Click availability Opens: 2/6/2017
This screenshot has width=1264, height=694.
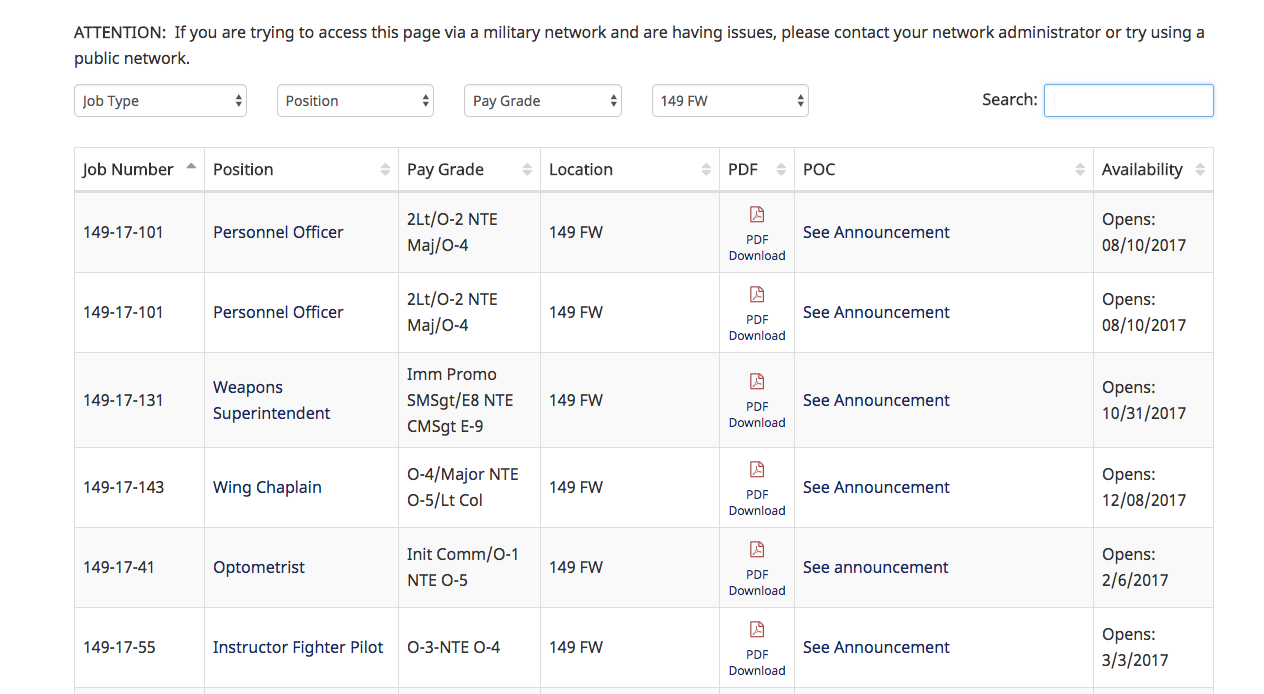tap(1153, 567)
